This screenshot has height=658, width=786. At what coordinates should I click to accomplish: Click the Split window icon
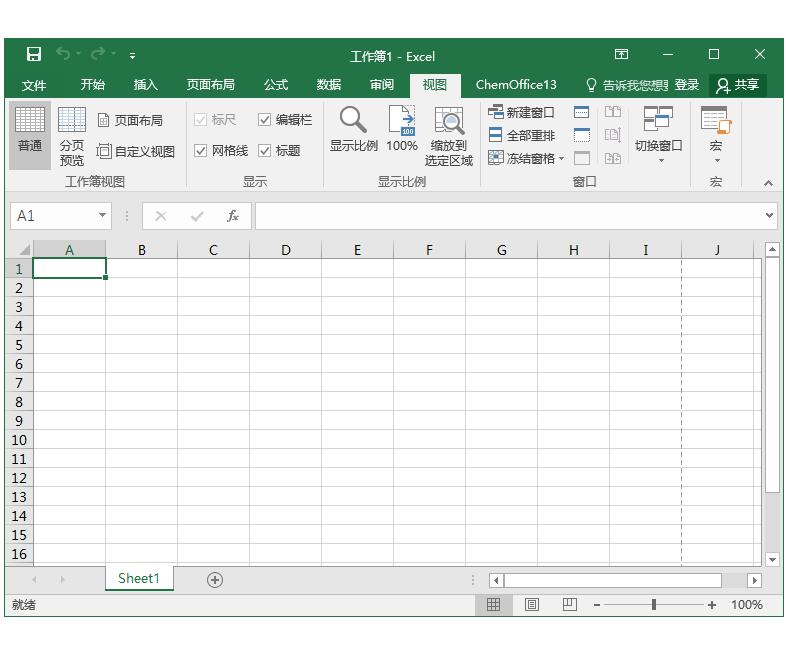click(x=581, y=112)
